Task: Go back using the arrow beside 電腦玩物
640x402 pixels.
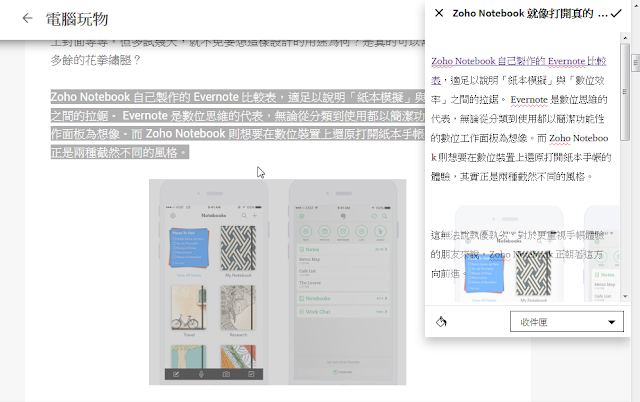Action: coord(27,18)
